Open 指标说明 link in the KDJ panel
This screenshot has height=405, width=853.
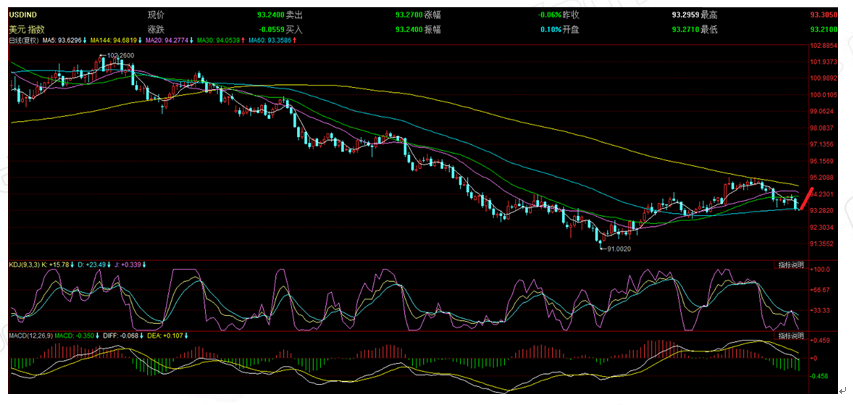pyautogui.click(x=792, y=265)
